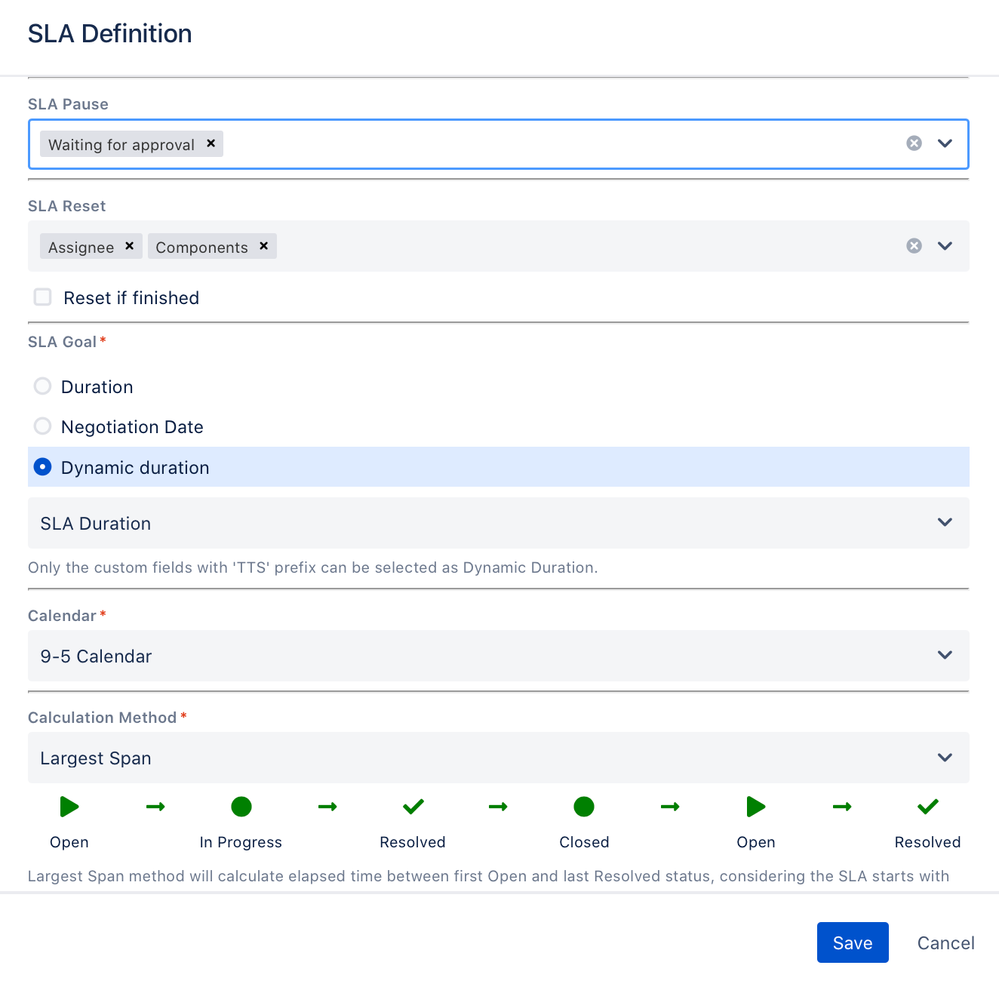
Task: Choose Negotiation Date as SLA goal
Action: [x=43, y=426]
